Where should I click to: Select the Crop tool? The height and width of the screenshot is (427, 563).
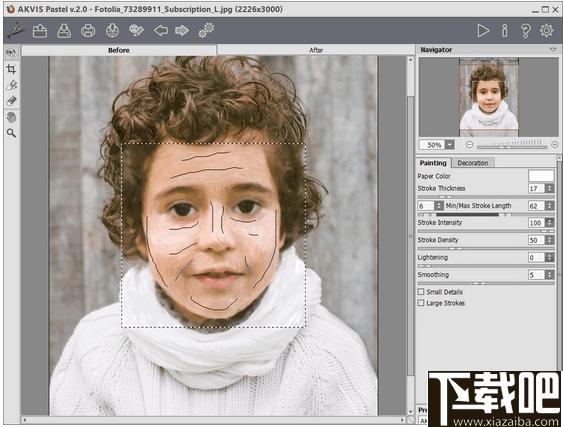coord(11,69)
